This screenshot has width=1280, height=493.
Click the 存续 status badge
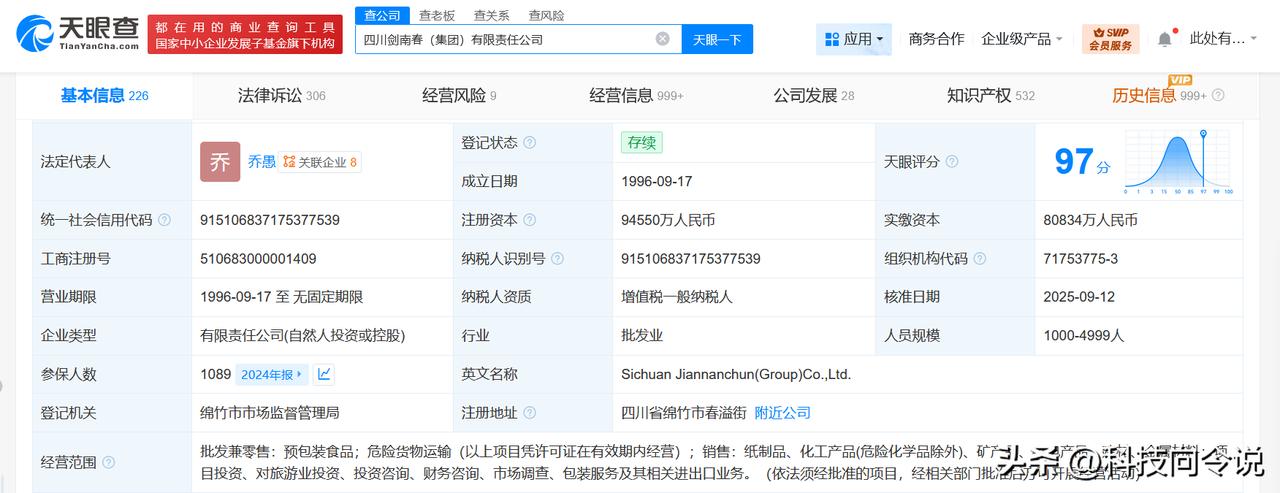641,143
